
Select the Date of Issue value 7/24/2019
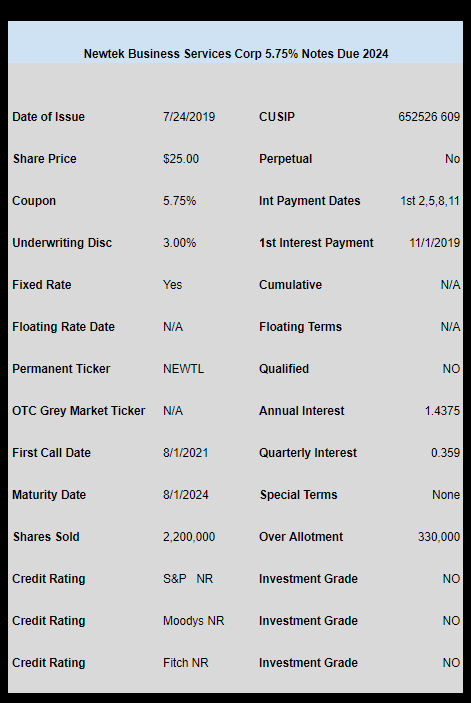pyautogui.click(x=189, y=117)
